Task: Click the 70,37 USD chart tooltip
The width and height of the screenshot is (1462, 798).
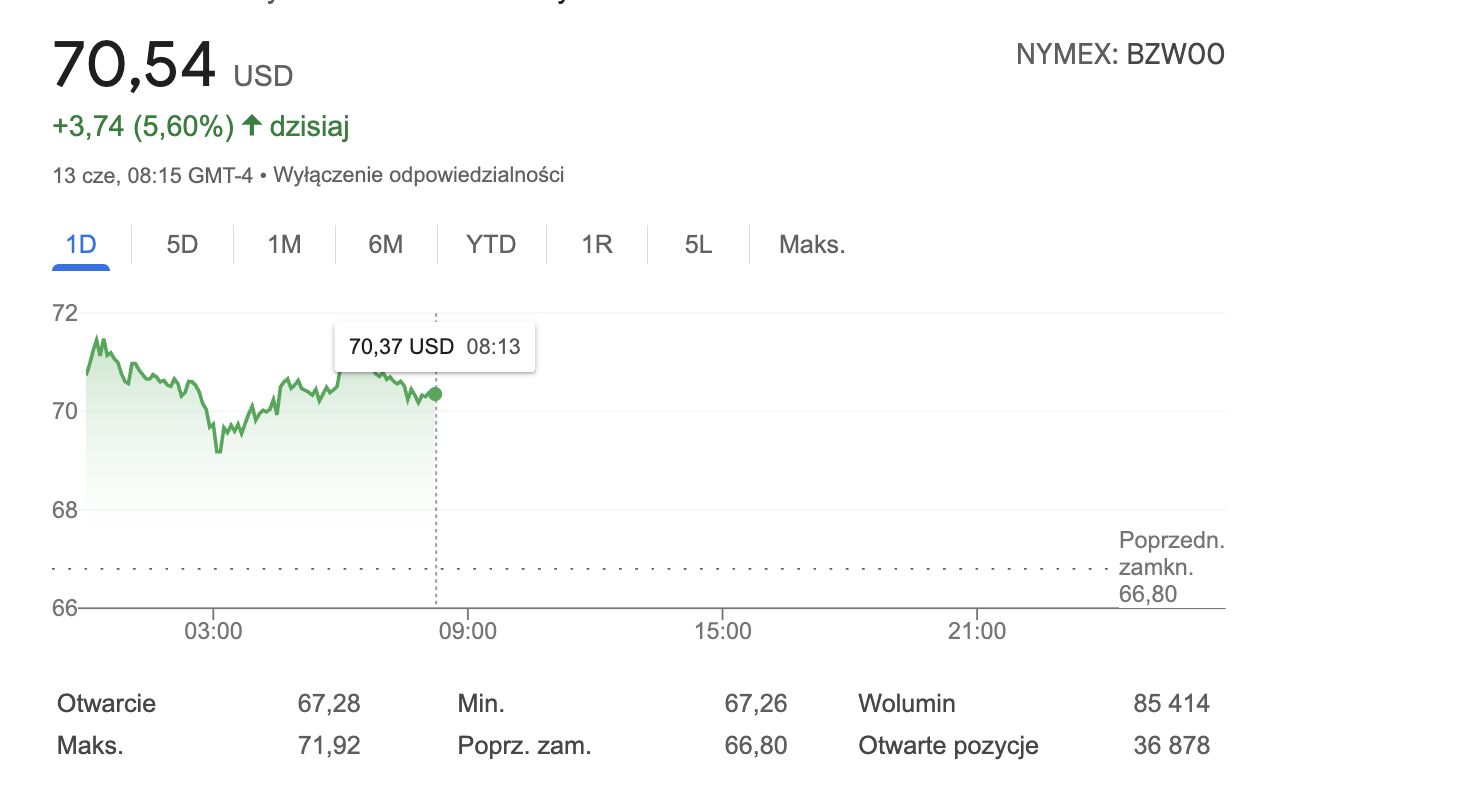Action: click(x=435, y=347)
